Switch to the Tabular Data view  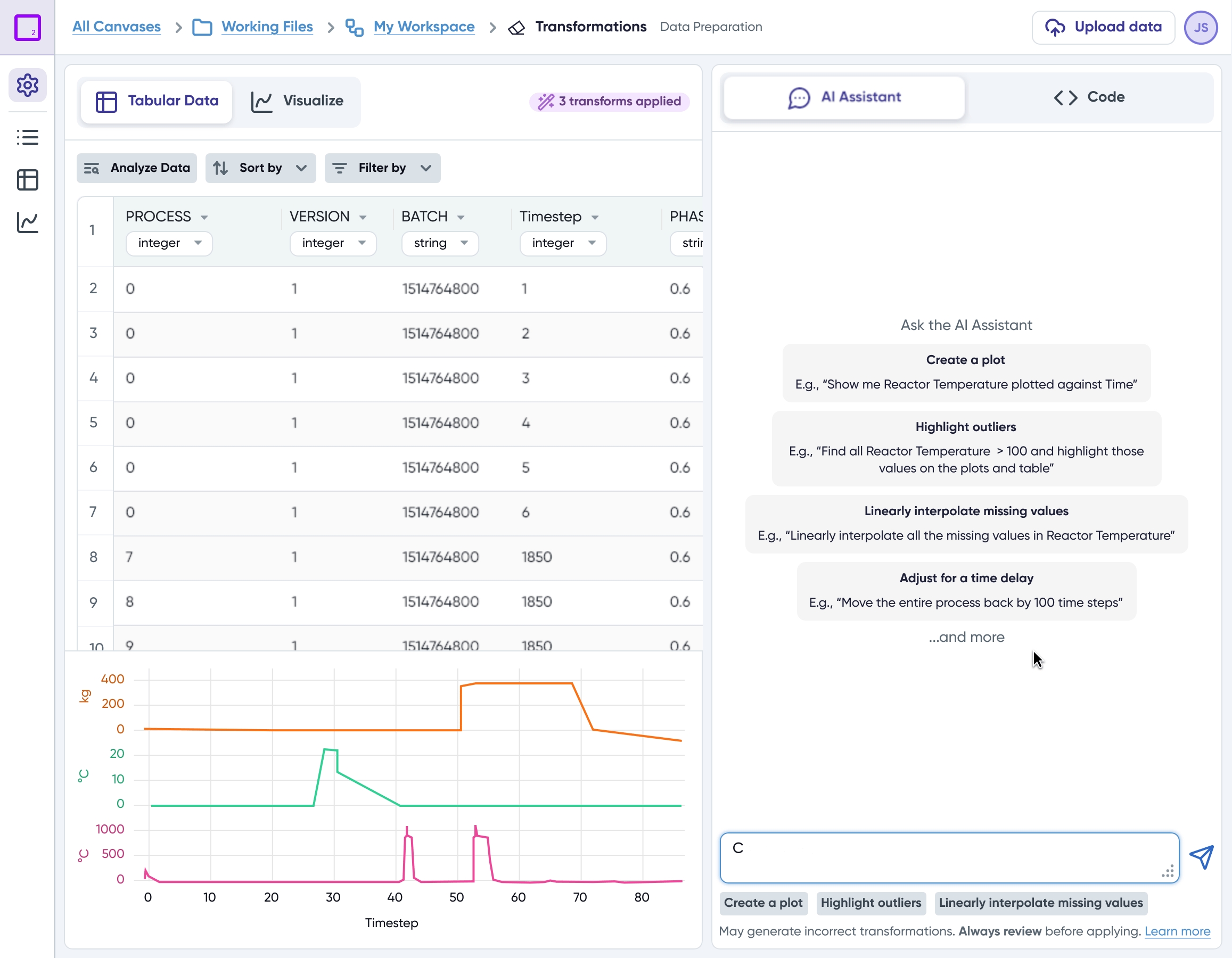tap(157, 101)
